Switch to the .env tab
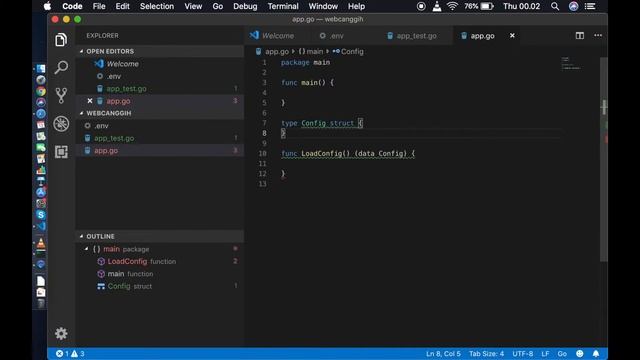Viewport: 640px width, 360px height. 337,36
